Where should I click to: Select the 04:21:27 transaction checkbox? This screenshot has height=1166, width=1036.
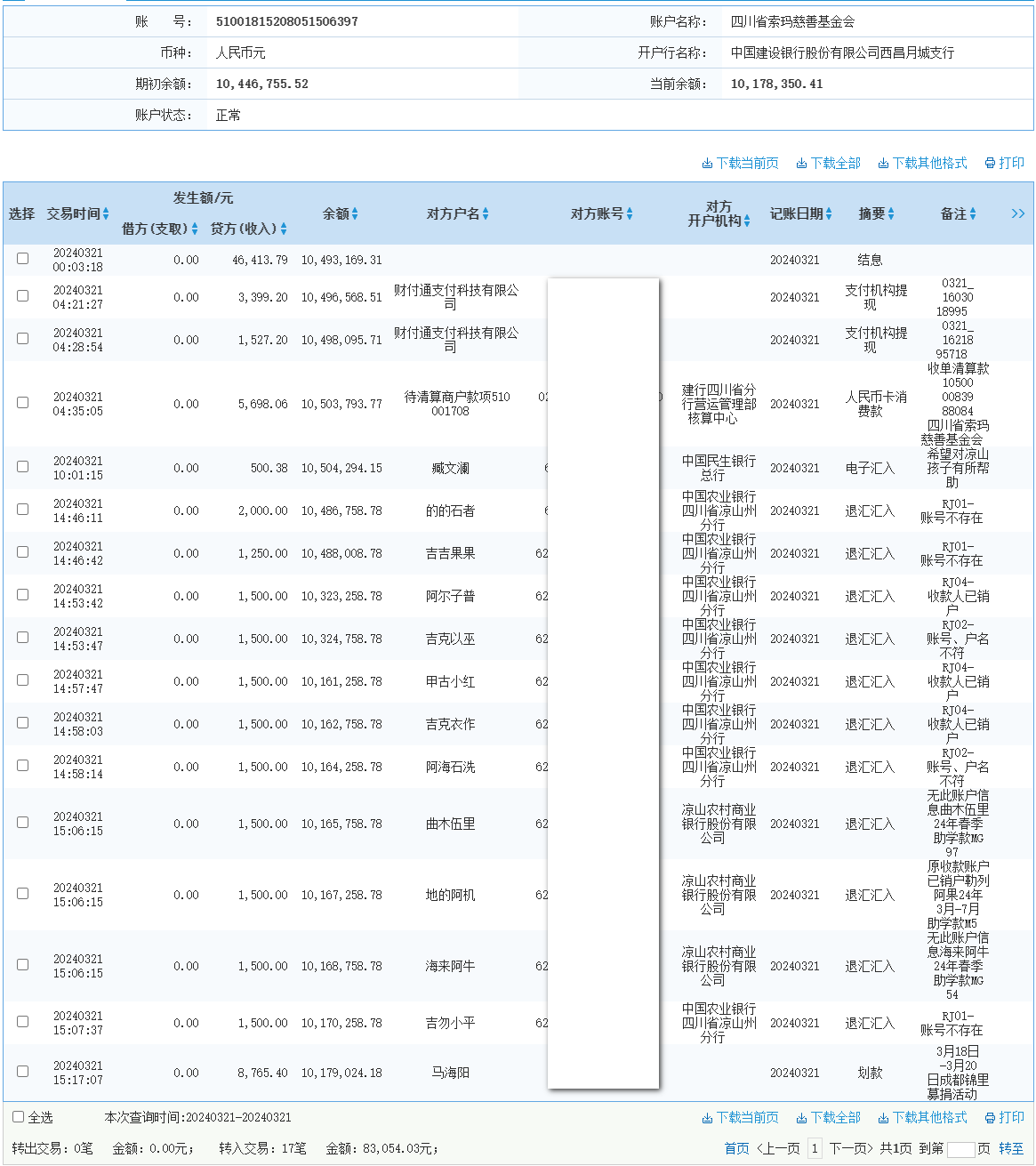tap(22, 295)
